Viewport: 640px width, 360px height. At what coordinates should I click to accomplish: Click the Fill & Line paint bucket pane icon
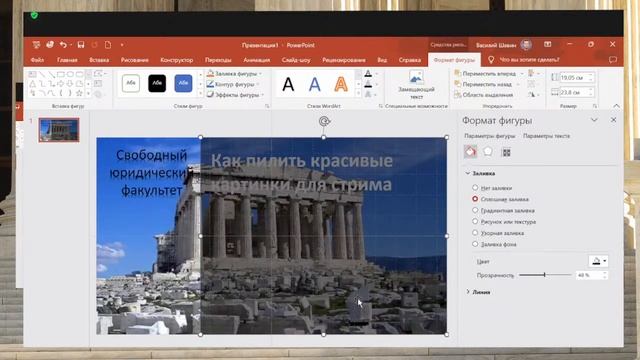point(470,152)
